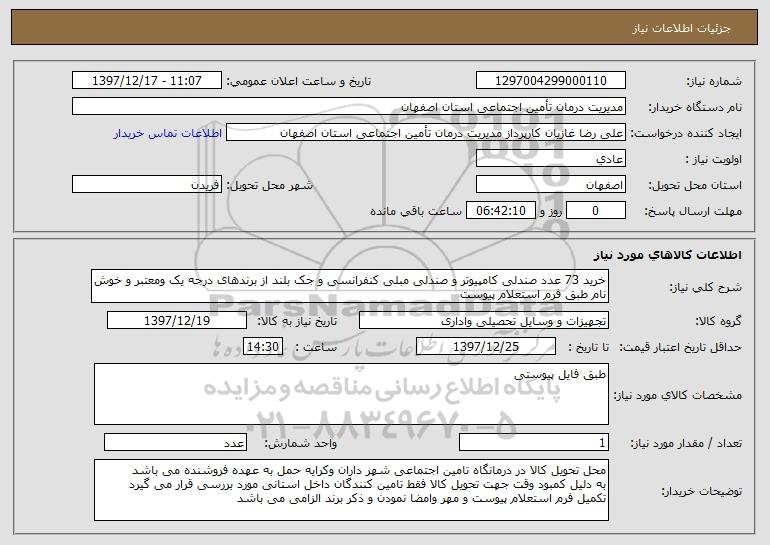Select the time field 14:30

click(263, 347)
